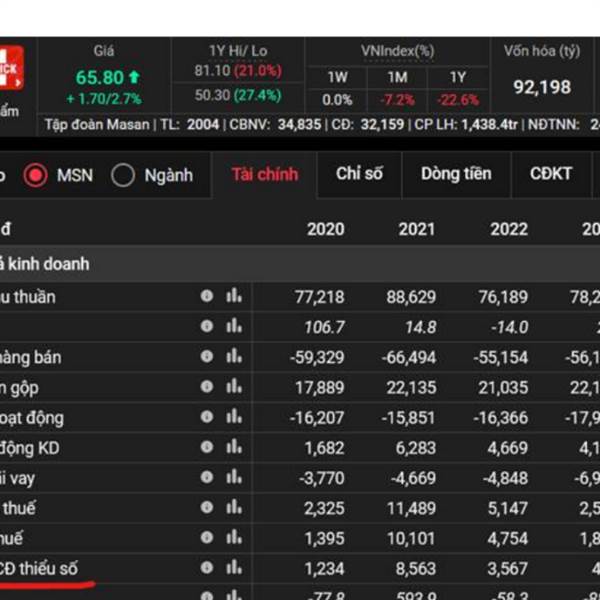
Task: Click the 2021 column header
Action: coord(417,230)
